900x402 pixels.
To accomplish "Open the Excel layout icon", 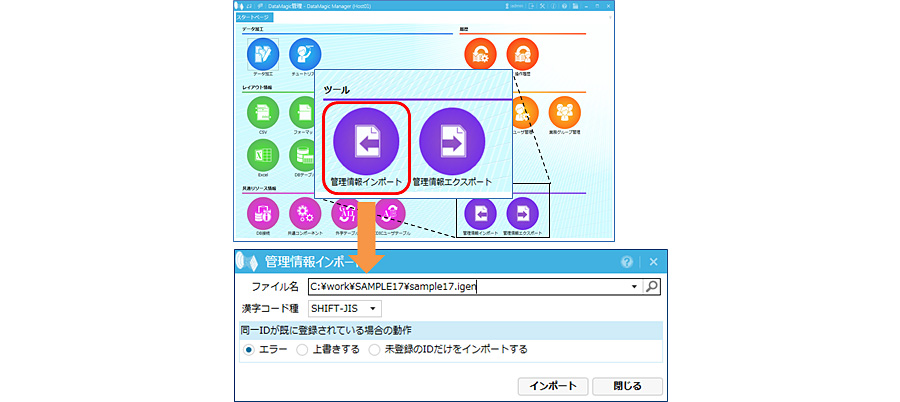I will [263, 155].
